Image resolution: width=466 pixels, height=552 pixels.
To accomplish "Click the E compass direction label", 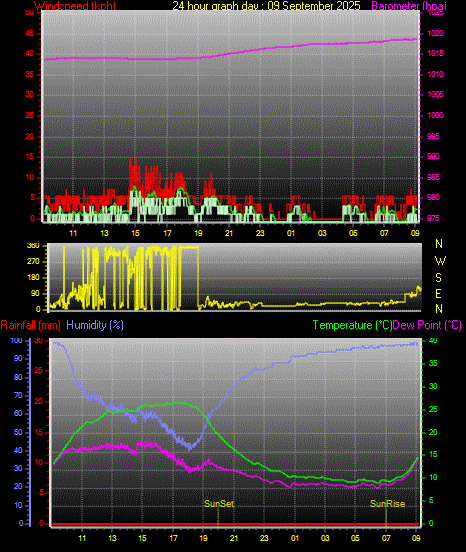I will [439, 294].
